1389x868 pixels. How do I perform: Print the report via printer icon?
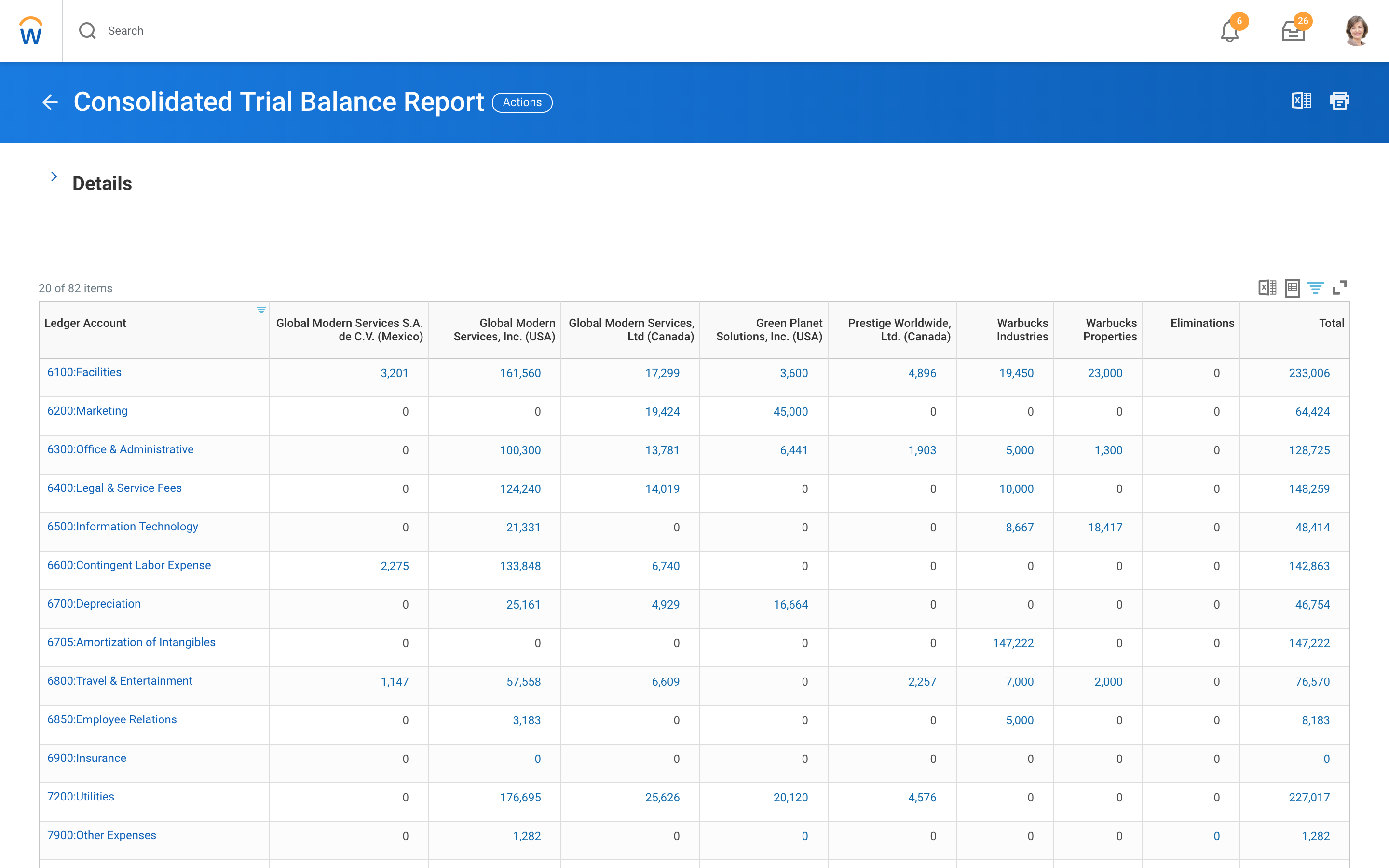coord(1340,100)
